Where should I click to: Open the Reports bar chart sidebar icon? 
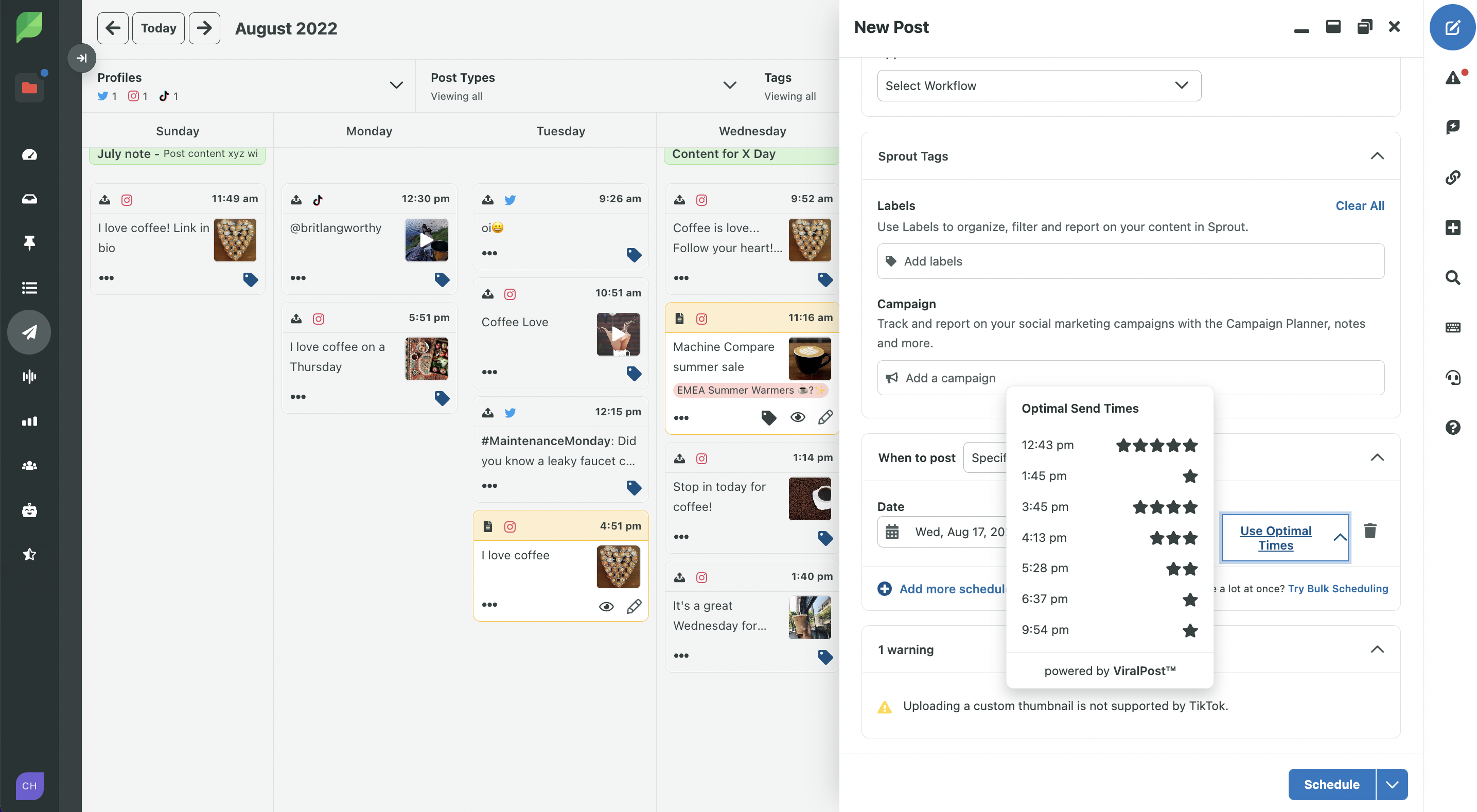pos(29,421)
